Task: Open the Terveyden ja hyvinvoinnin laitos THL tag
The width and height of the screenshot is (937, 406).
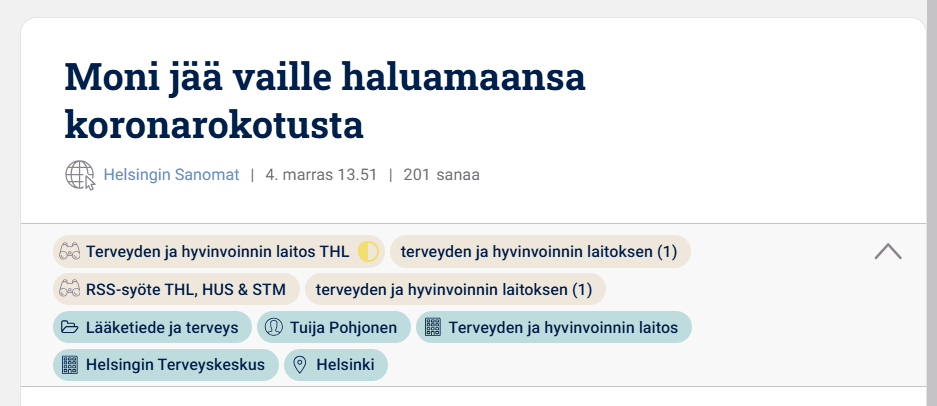Action: (x=217, y=252)
